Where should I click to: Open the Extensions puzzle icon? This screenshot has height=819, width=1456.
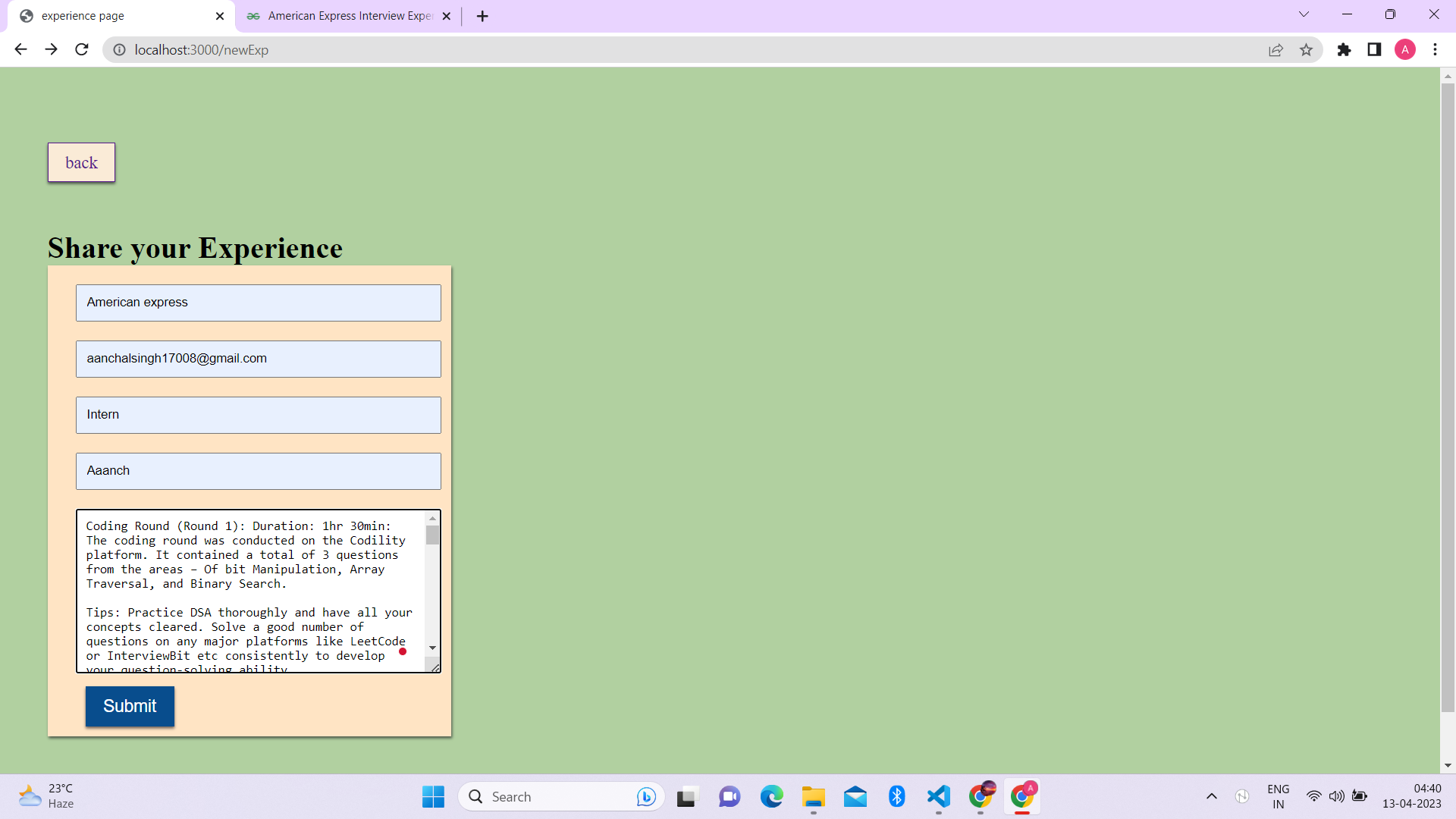pyautogui.click(x=1344, y=49)
